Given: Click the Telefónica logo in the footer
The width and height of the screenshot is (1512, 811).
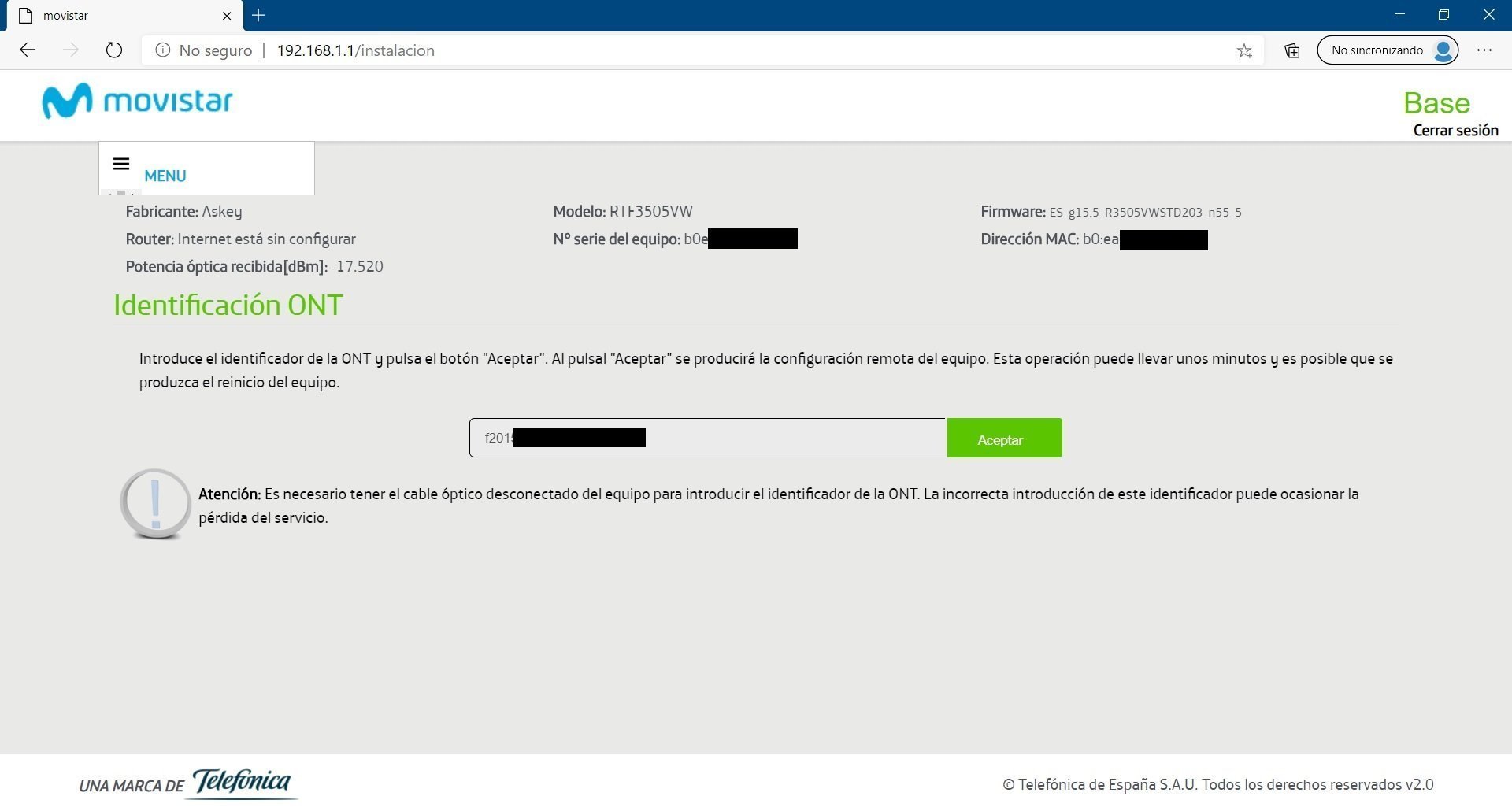Looking at the screenshot, I should pos(242,783).
